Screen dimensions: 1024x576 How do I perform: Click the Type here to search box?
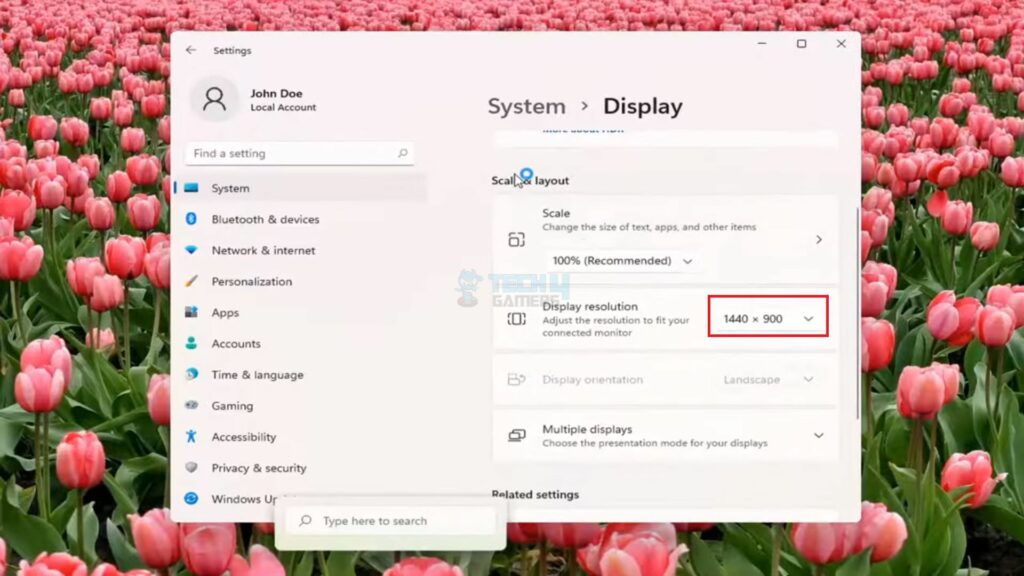coord(390,521)
